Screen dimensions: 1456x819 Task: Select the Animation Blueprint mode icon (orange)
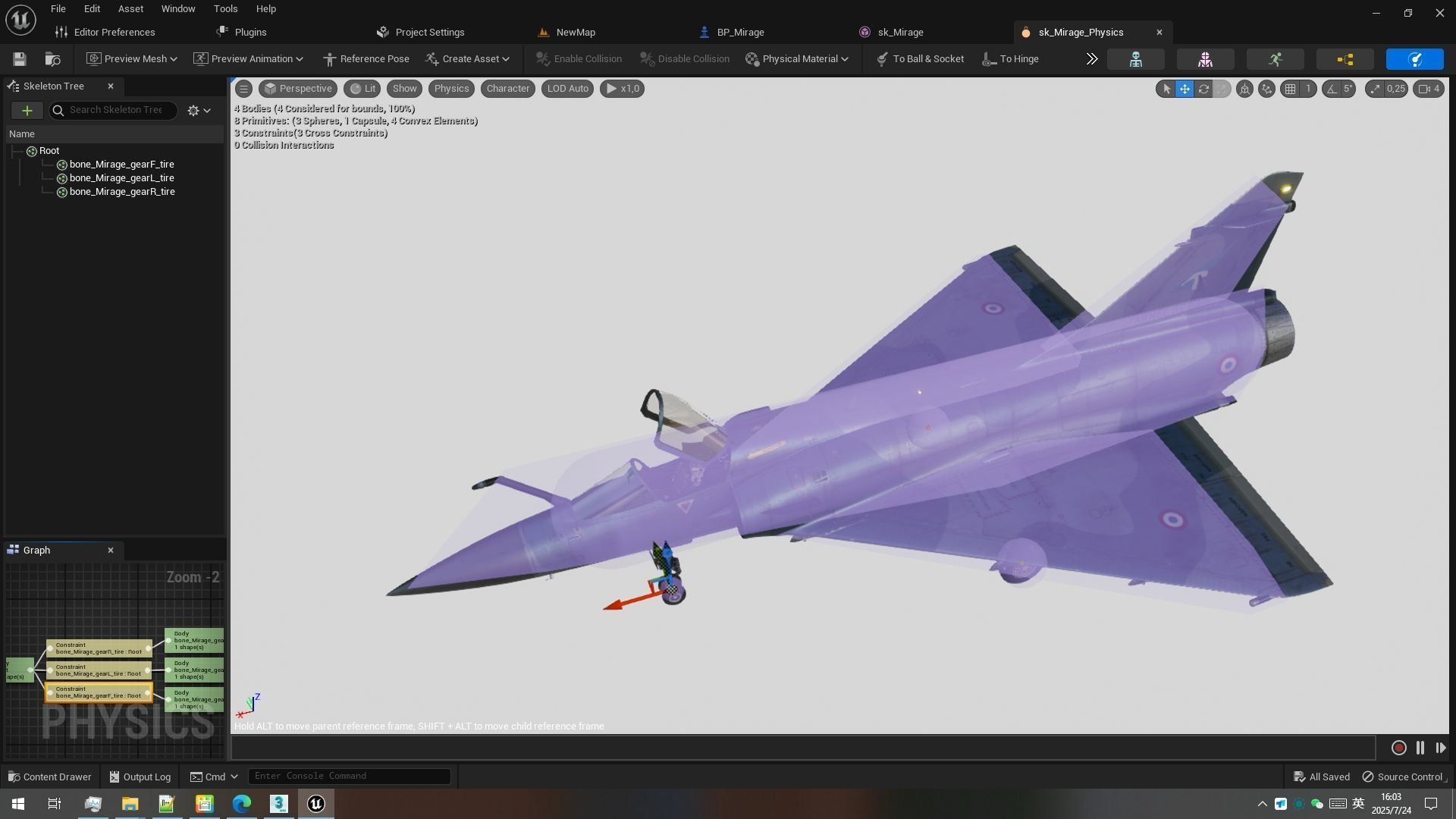(x=1345, y=59)
